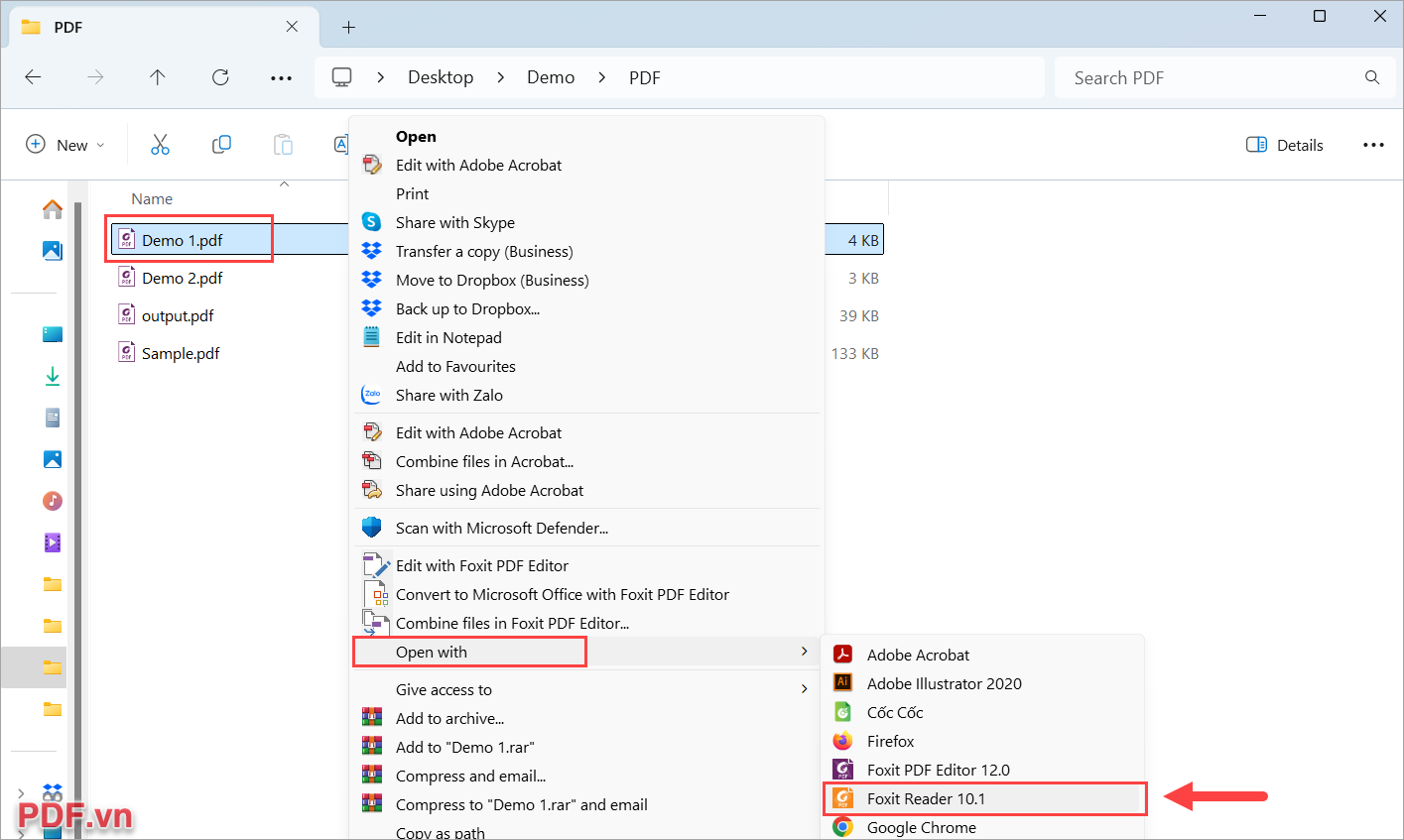This screenshot has width=1404, height=840.
Task: Click Demo in the breadcrumb path
Action: click(551, 77)
